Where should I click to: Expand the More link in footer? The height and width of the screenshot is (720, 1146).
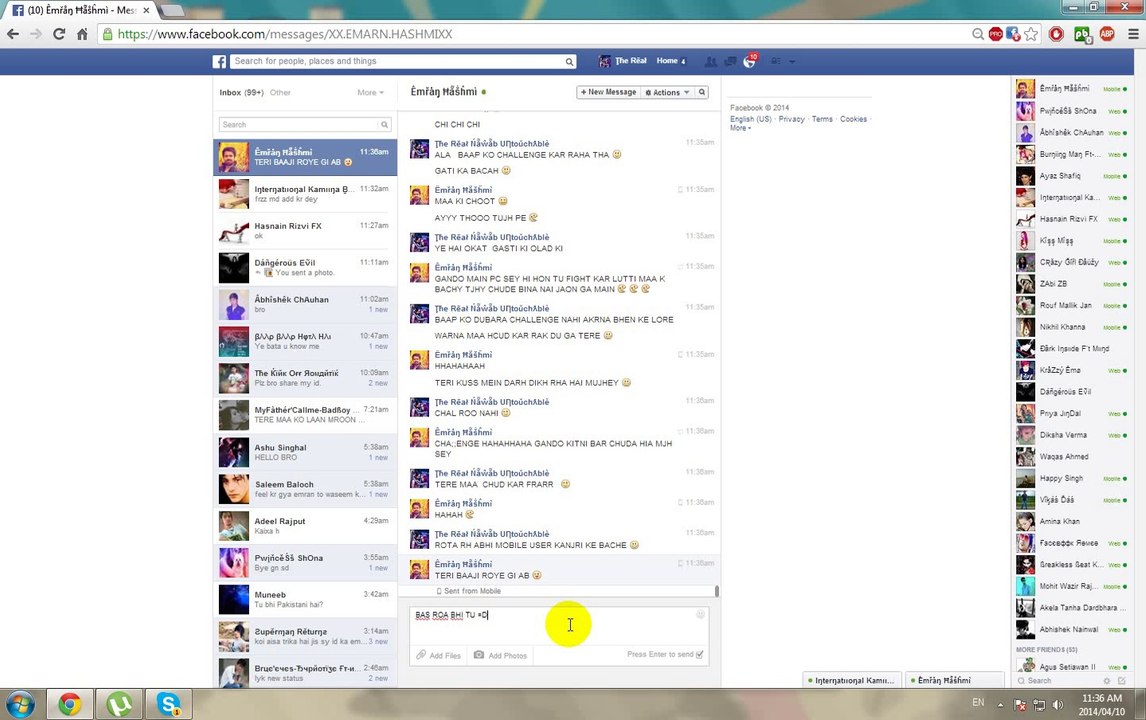740,128
